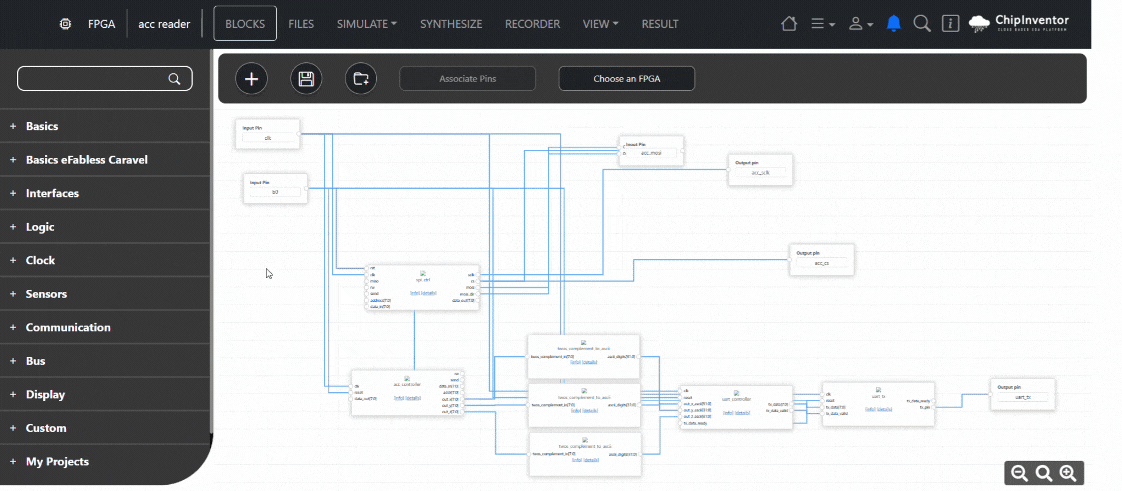Expand the Custom category
Viewport: 1122px width, 491px height.
[x=105, y=428]
